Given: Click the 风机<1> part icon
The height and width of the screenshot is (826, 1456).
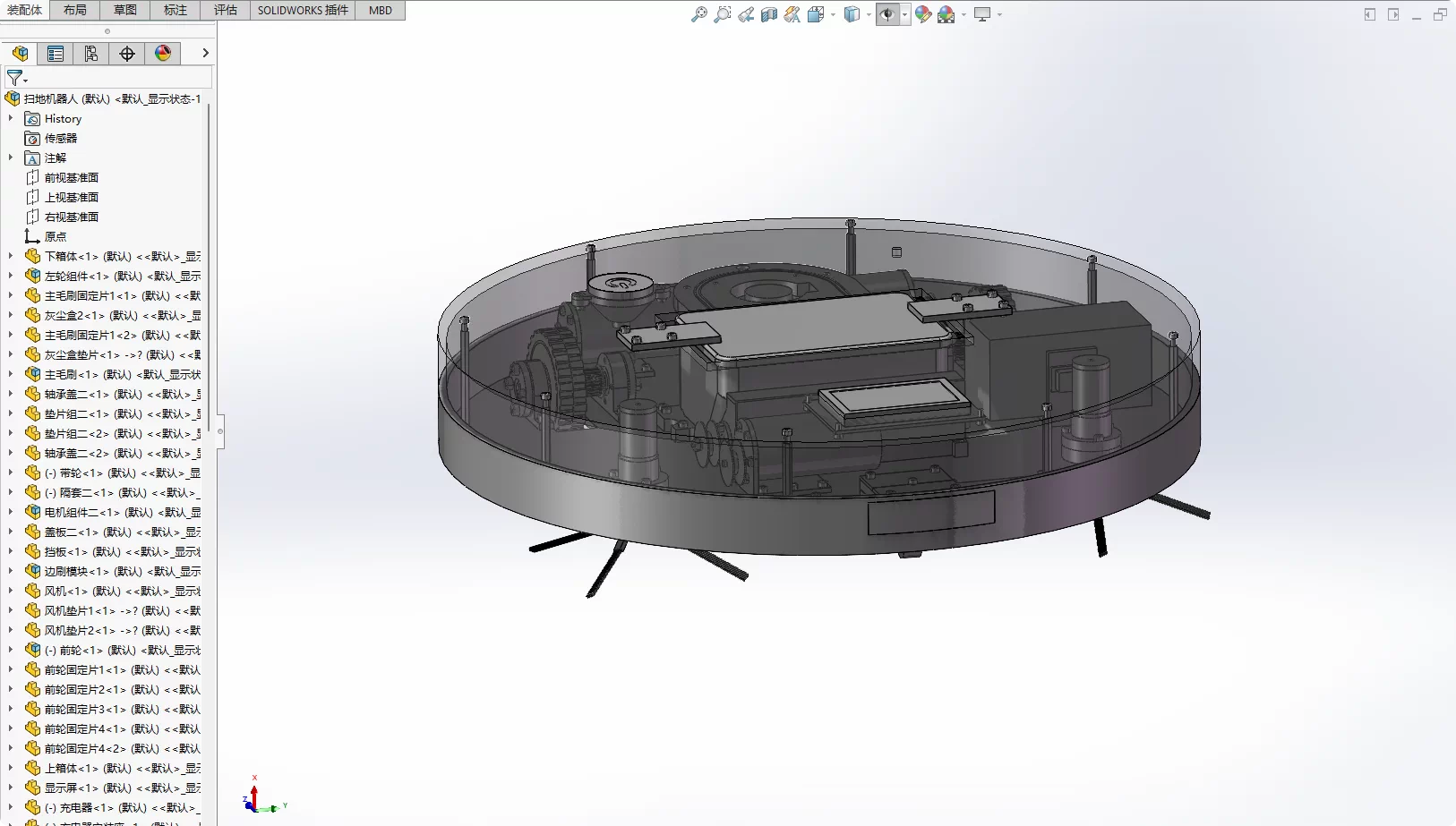Looking at the screenshot, I should click(x=33, y=592).
